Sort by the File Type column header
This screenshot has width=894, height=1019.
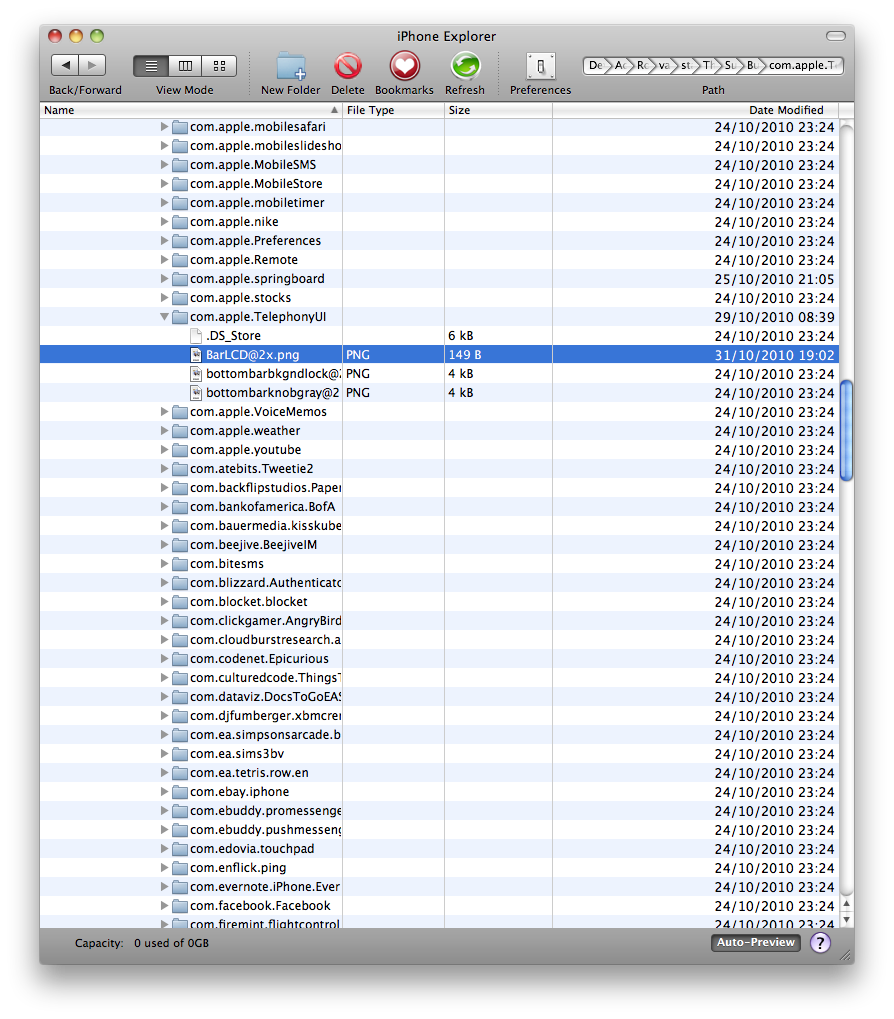(x=393, y=110)
